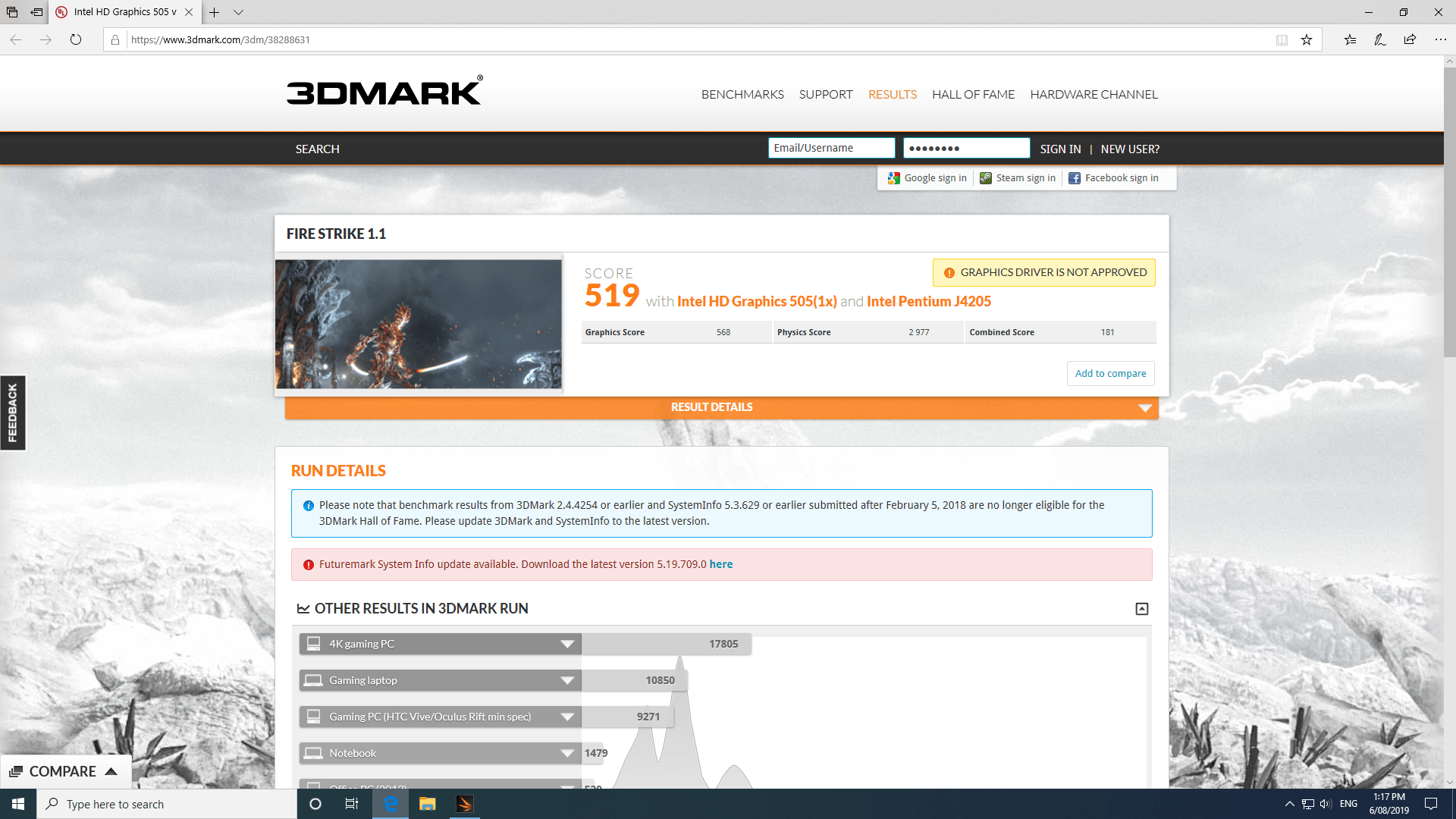Click GRAPHICS DRIVER IS NOT APPROVED warning
This screenshot has width=1456, height=819.
pos(1044,273)
